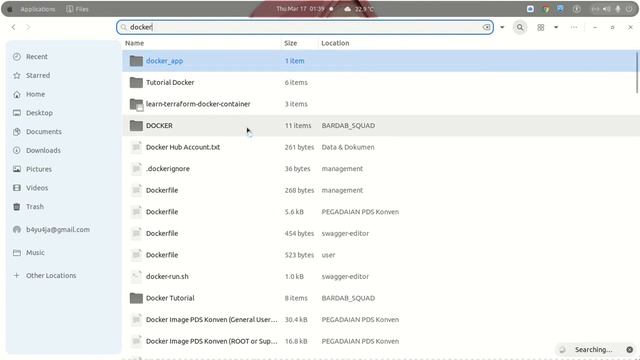Screen dimensions: 640x360
Task: Open the power menu in top bar
Action: coord(629,9)
